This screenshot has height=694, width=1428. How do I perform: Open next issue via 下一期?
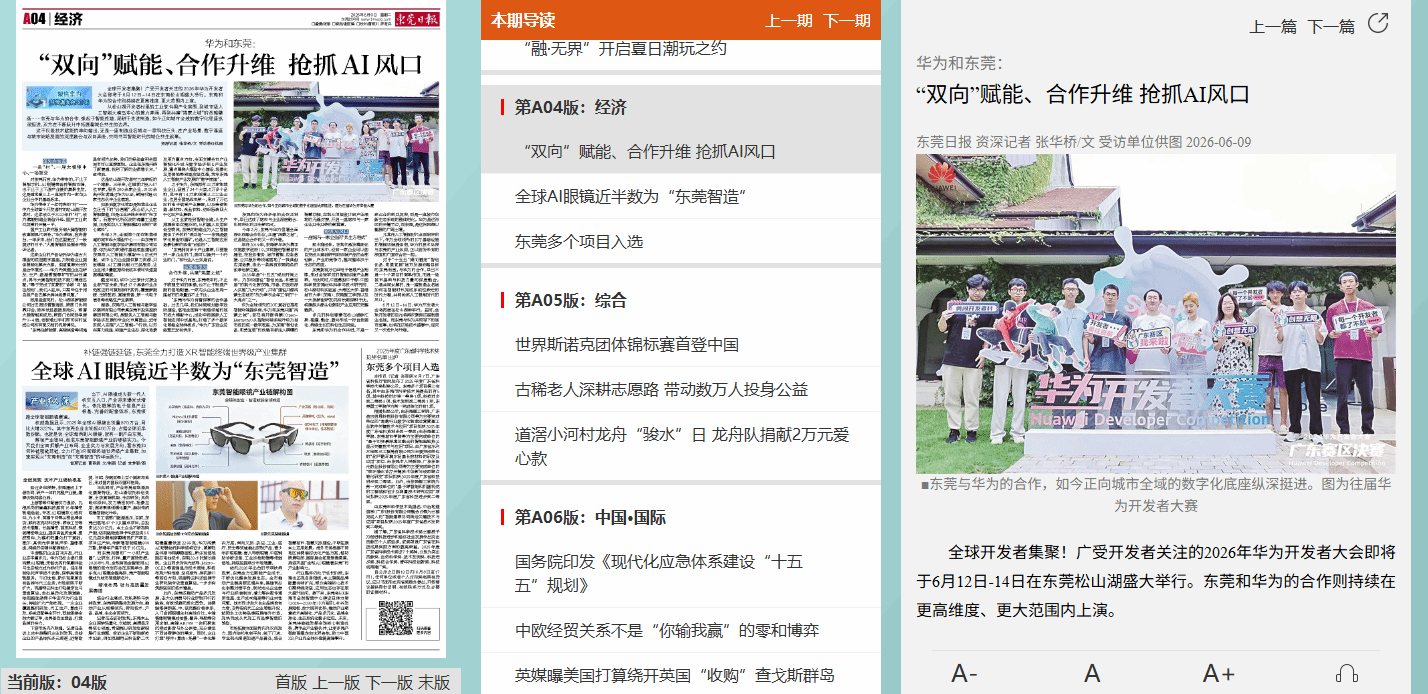(847, 20)
